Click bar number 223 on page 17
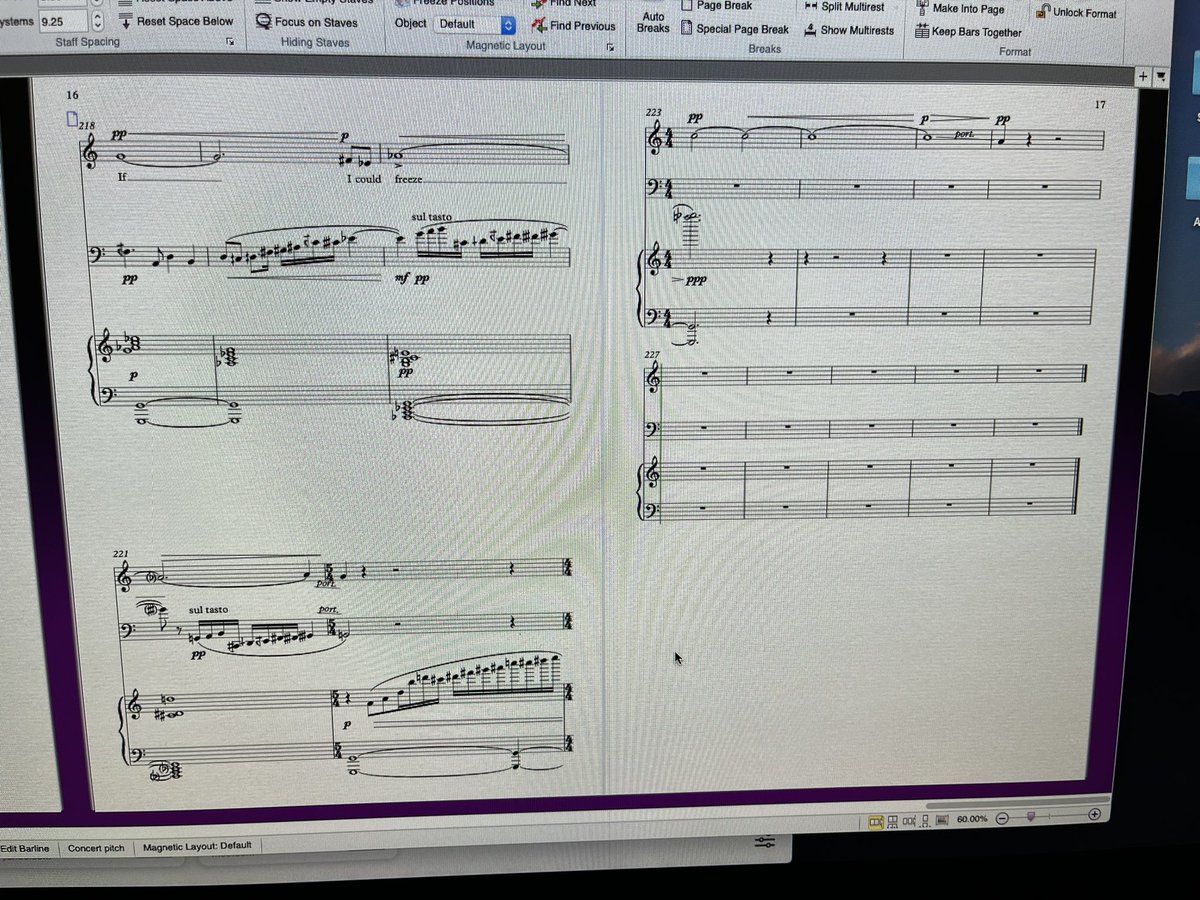The height and width of the screenshot is (900, 1200). click(655, 113)
